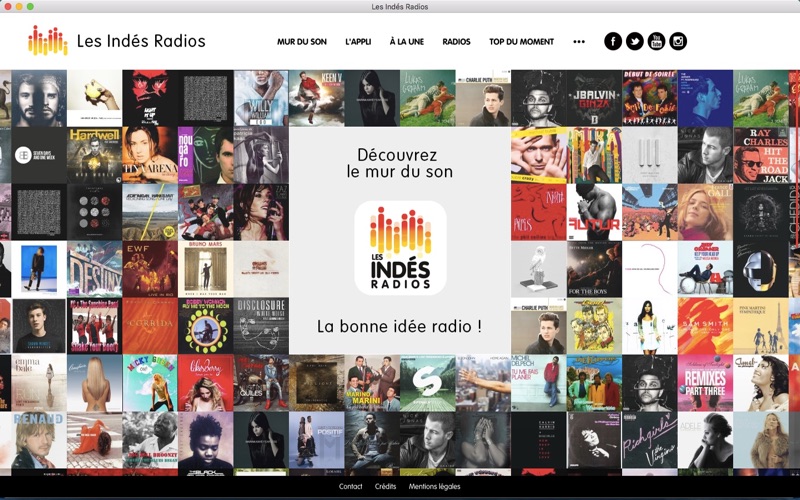Image resolution: width=800 pixels, height=500 pixels.
Task: Click the Contact footer link
Action: pyautogui.click(x=351, y=487)
